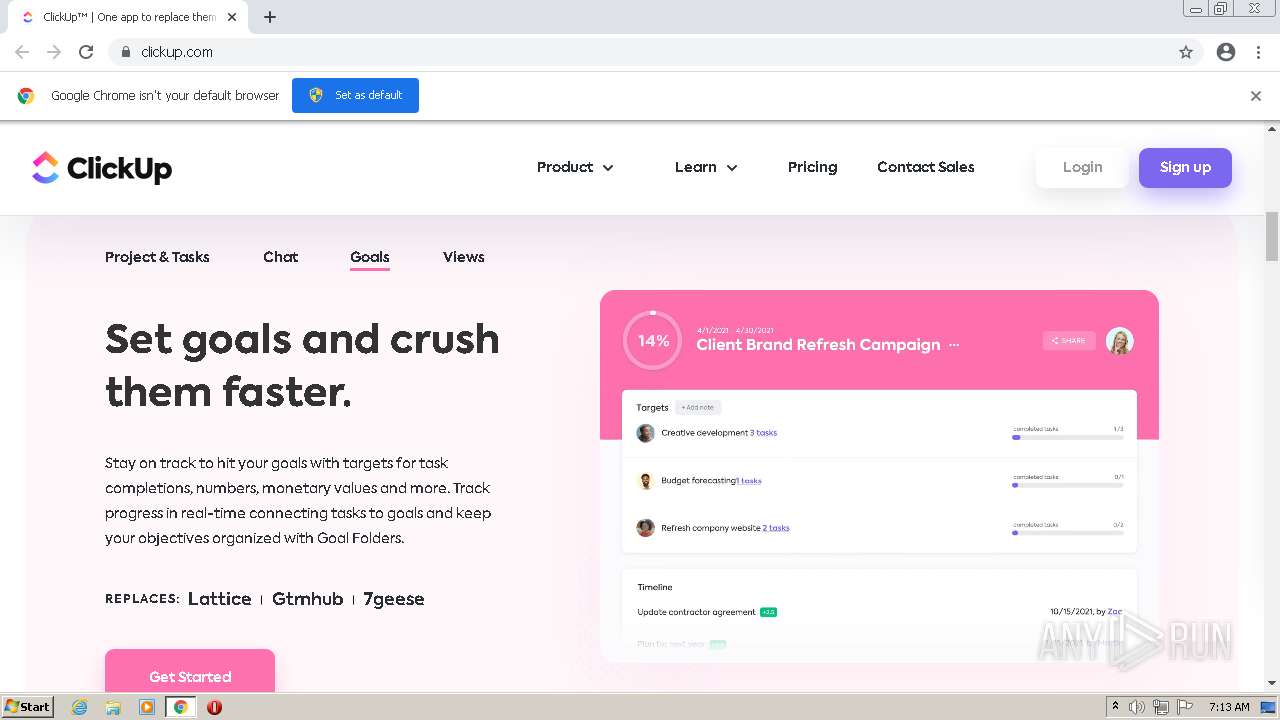Click the Client Brand Refresh Campaign title

pos(818,345)
